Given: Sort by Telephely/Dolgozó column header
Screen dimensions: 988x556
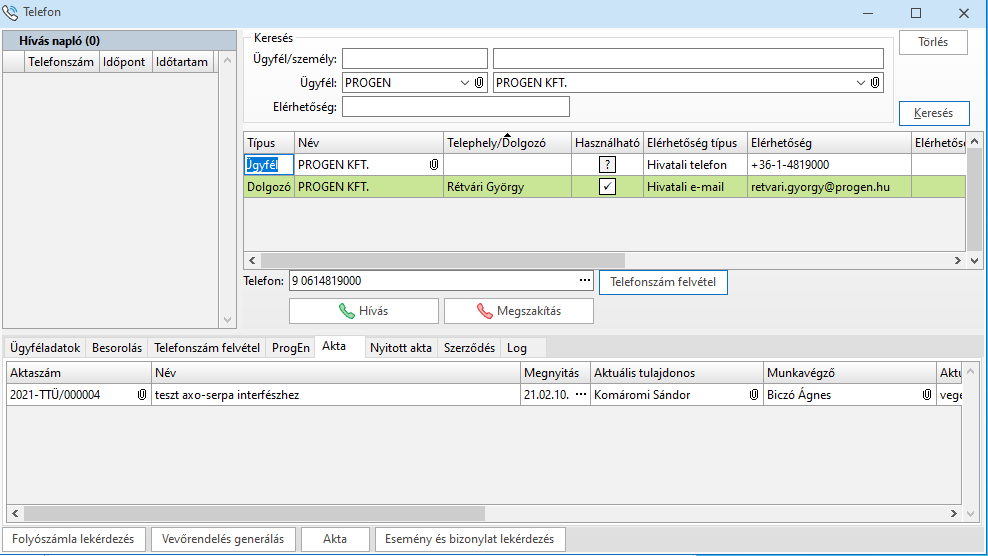Looking at the screenshot, I should pos(508,143).
